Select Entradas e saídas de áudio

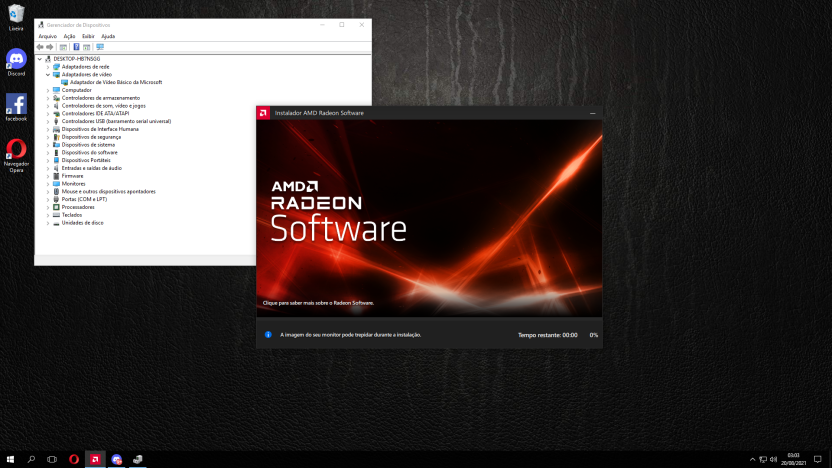click(92, 168)
